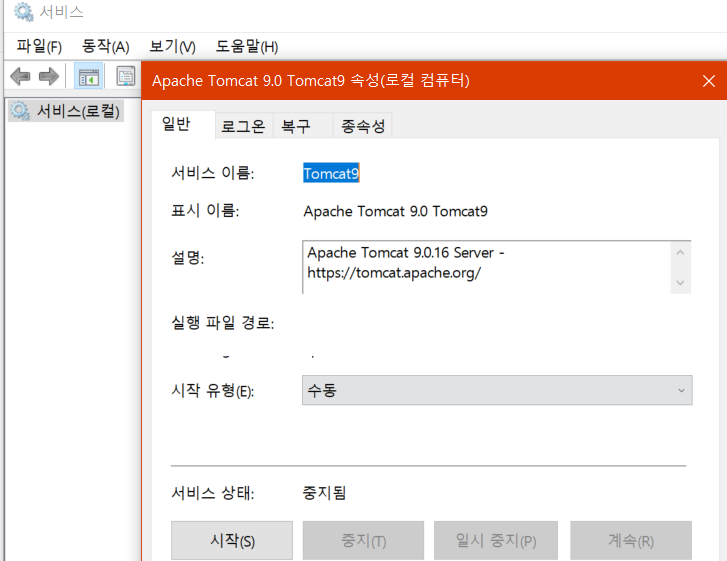The image size is (727, 561).
Task: Click the 일시 중지(P) button
Action: coord(496,541)
